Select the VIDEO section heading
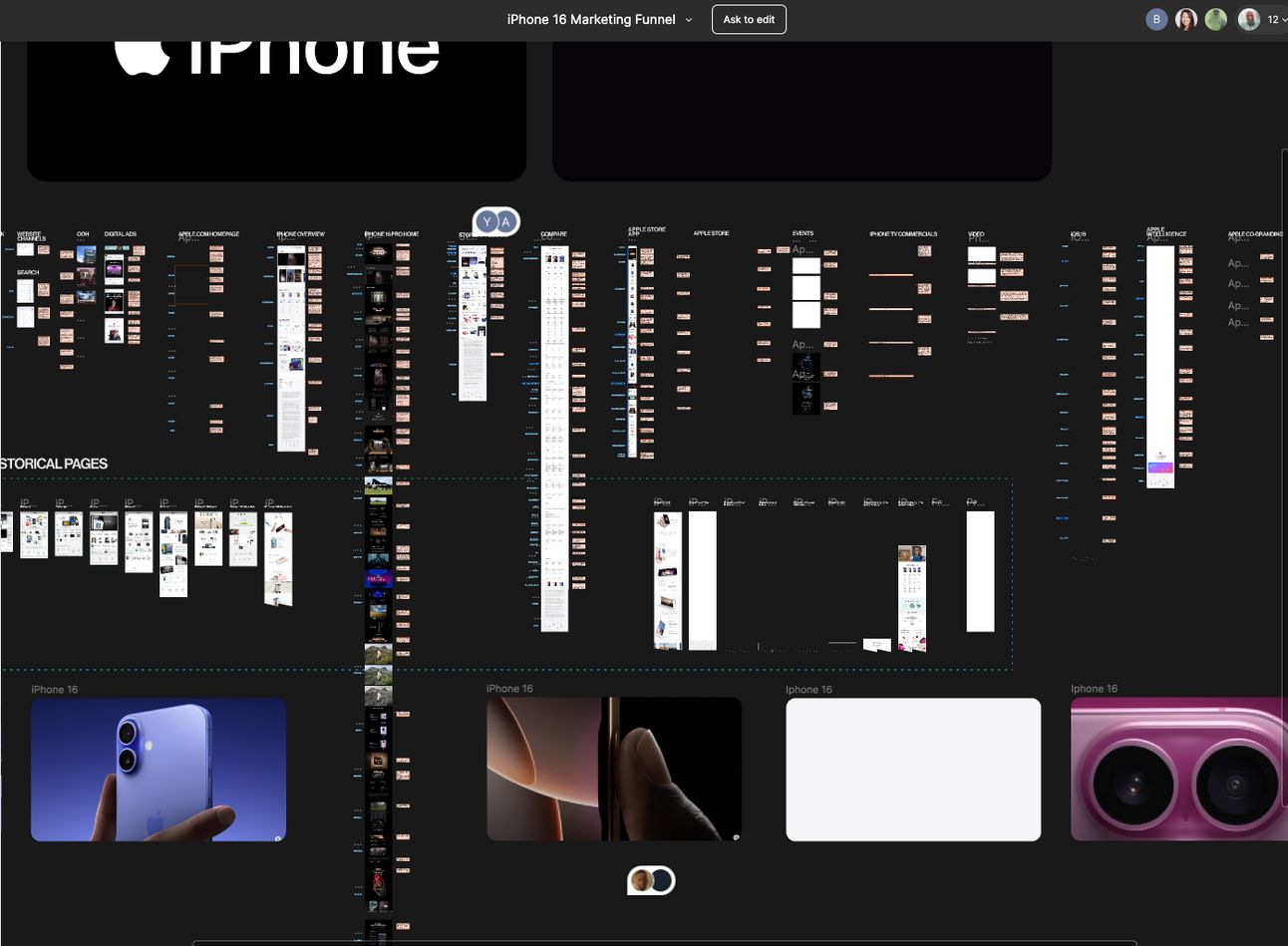Image resolution: width=1288 pixels, height=946 pixels. 976,234
